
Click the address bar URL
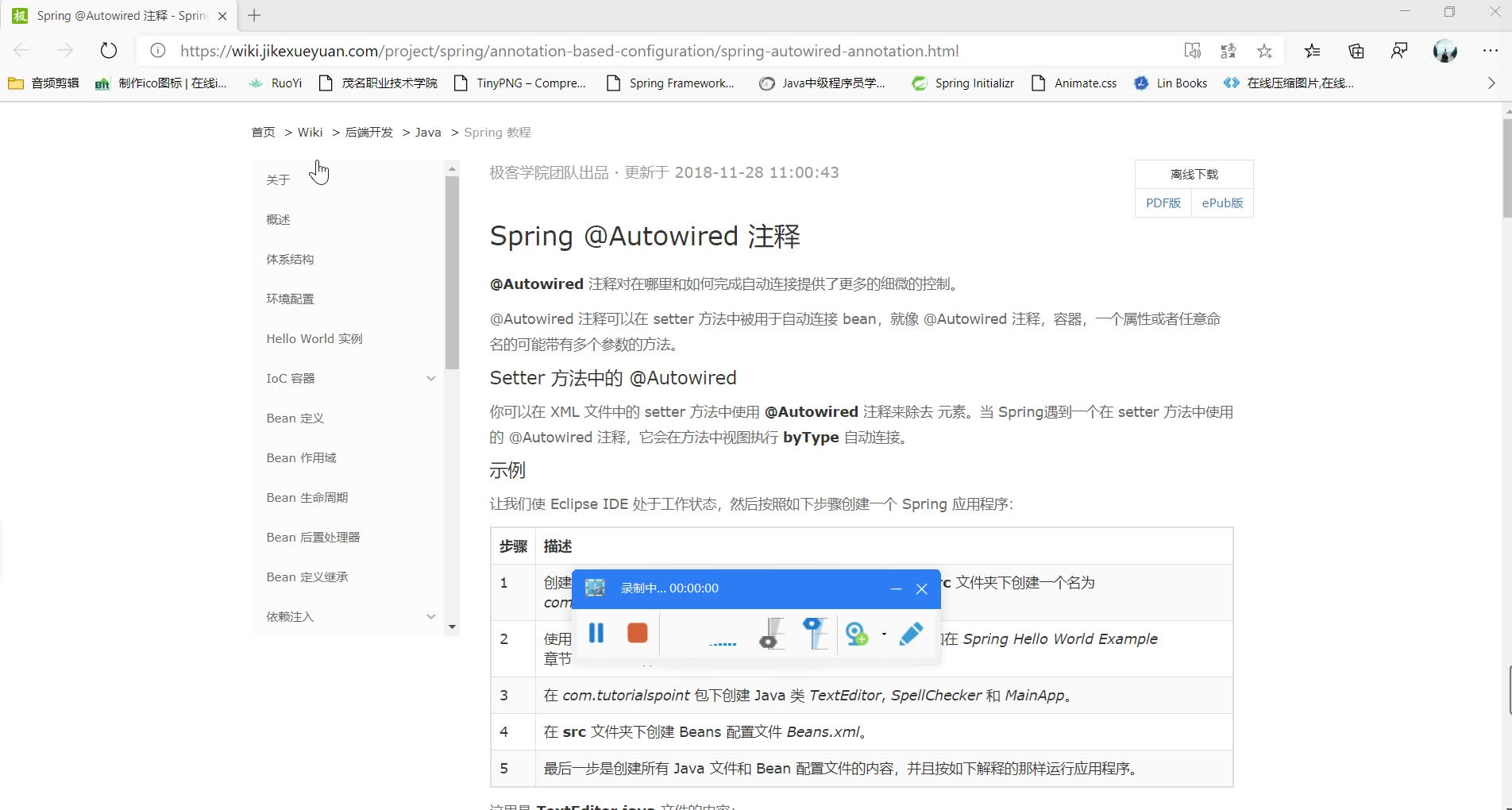[x=569, y=51]
